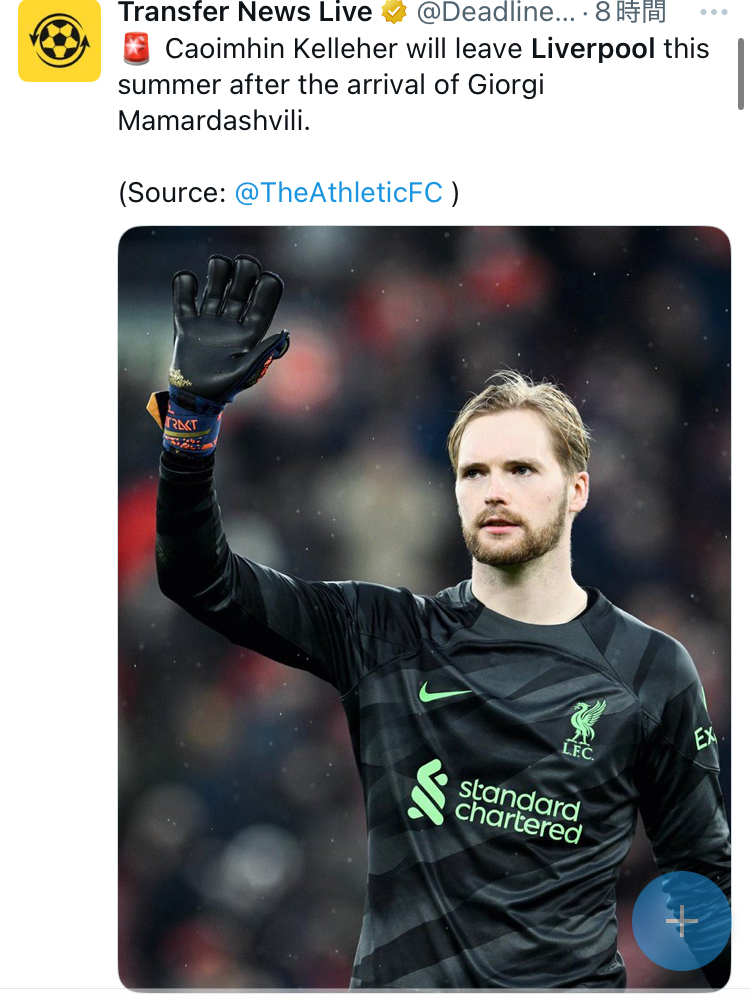The image size is (750, 999).
Task: Open the Transfer News Live account name
Action: (245, 13)
